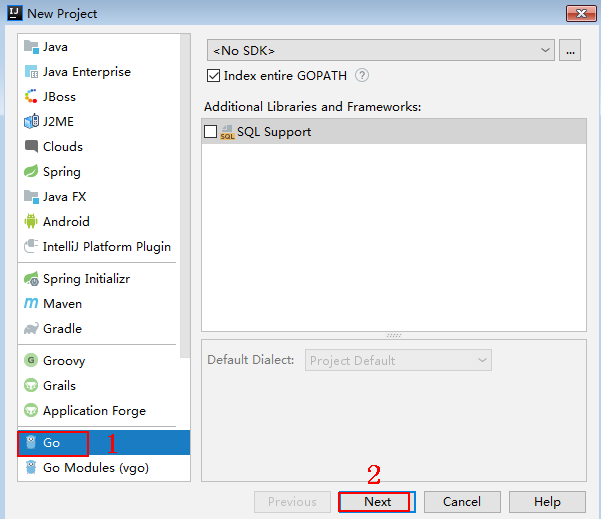
Task: Click the help question mark beside GOPATH
Action: tap(361, 75)
